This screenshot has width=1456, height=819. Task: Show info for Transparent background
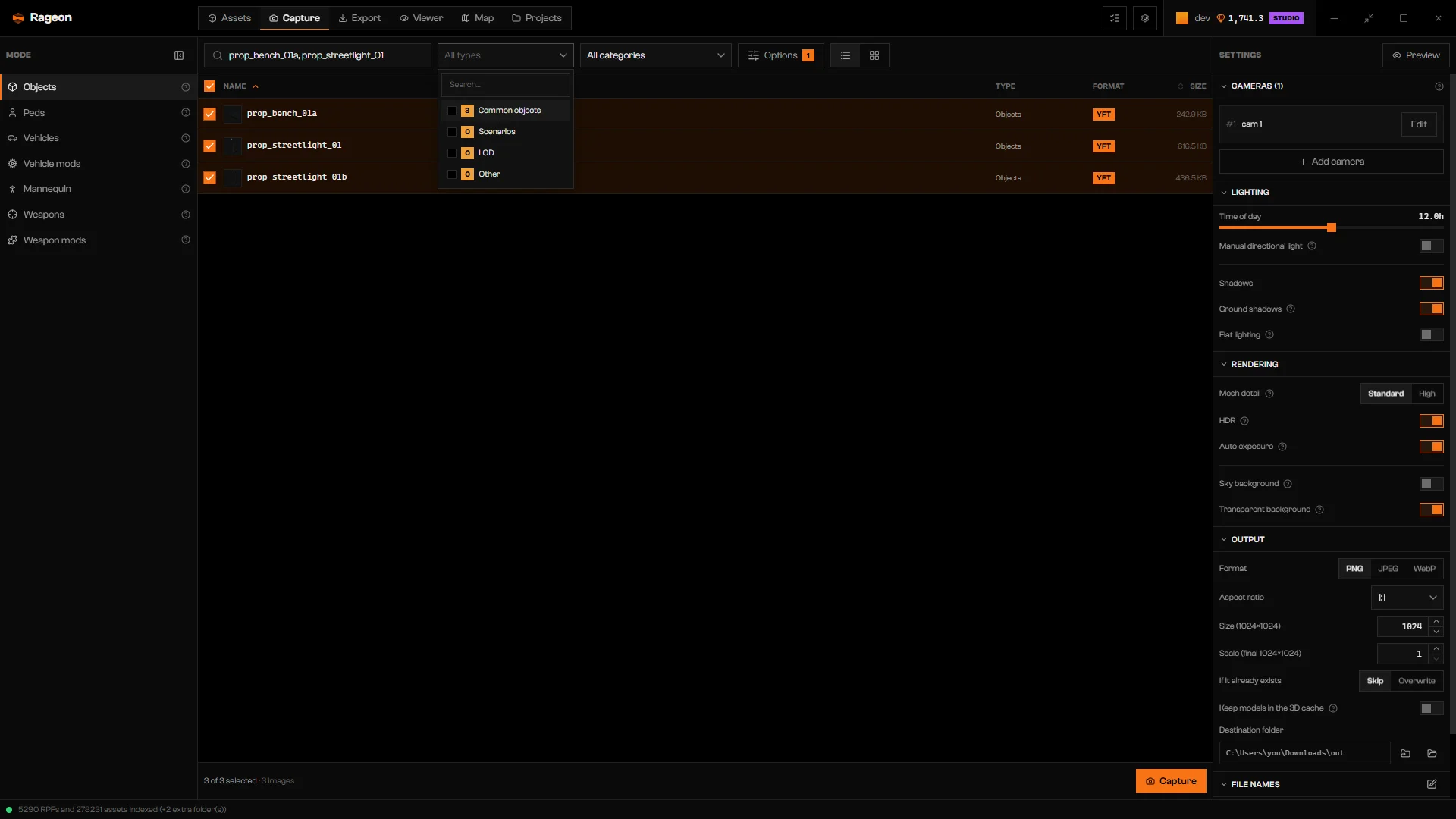click(1319, 510)
